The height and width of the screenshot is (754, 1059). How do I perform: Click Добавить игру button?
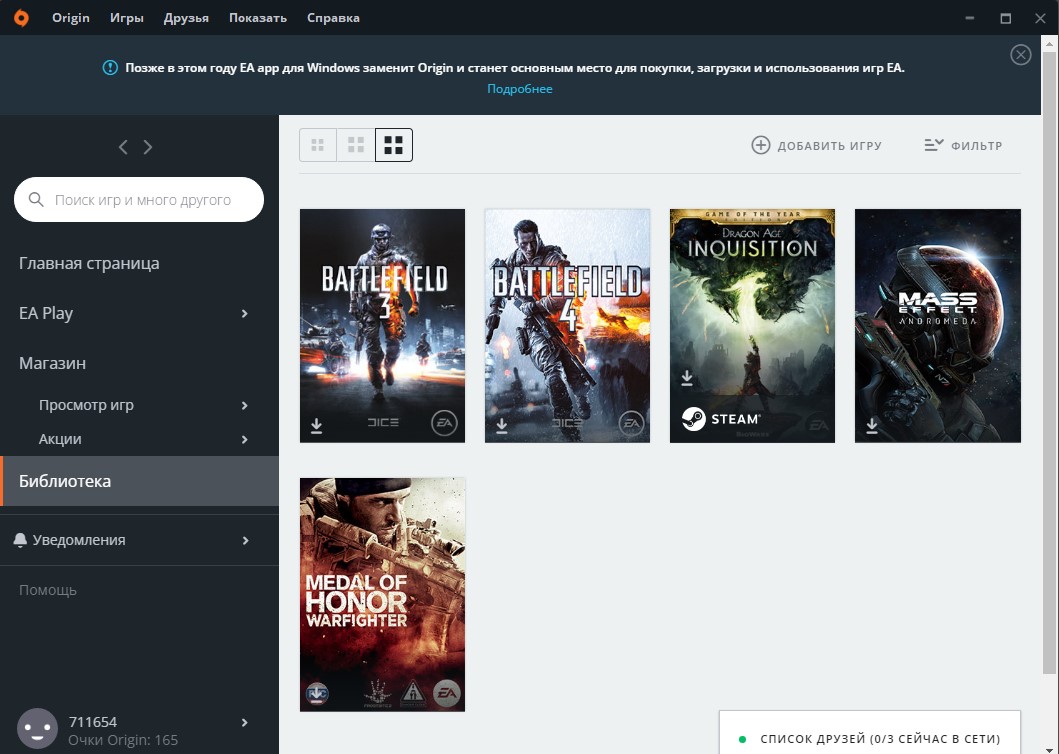[817, 145]
